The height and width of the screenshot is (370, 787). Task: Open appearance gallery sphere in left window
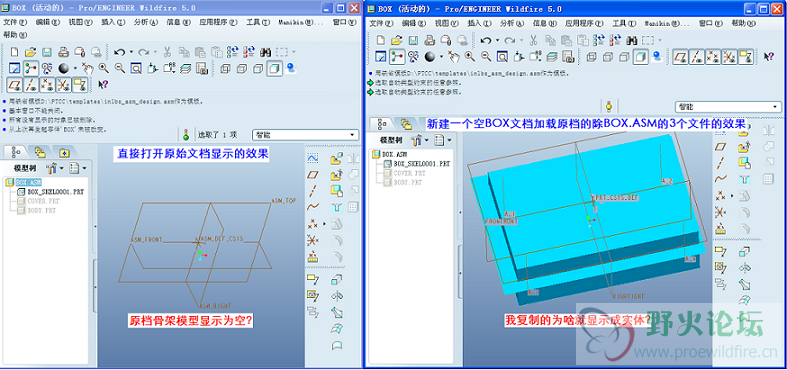point(63,68)
